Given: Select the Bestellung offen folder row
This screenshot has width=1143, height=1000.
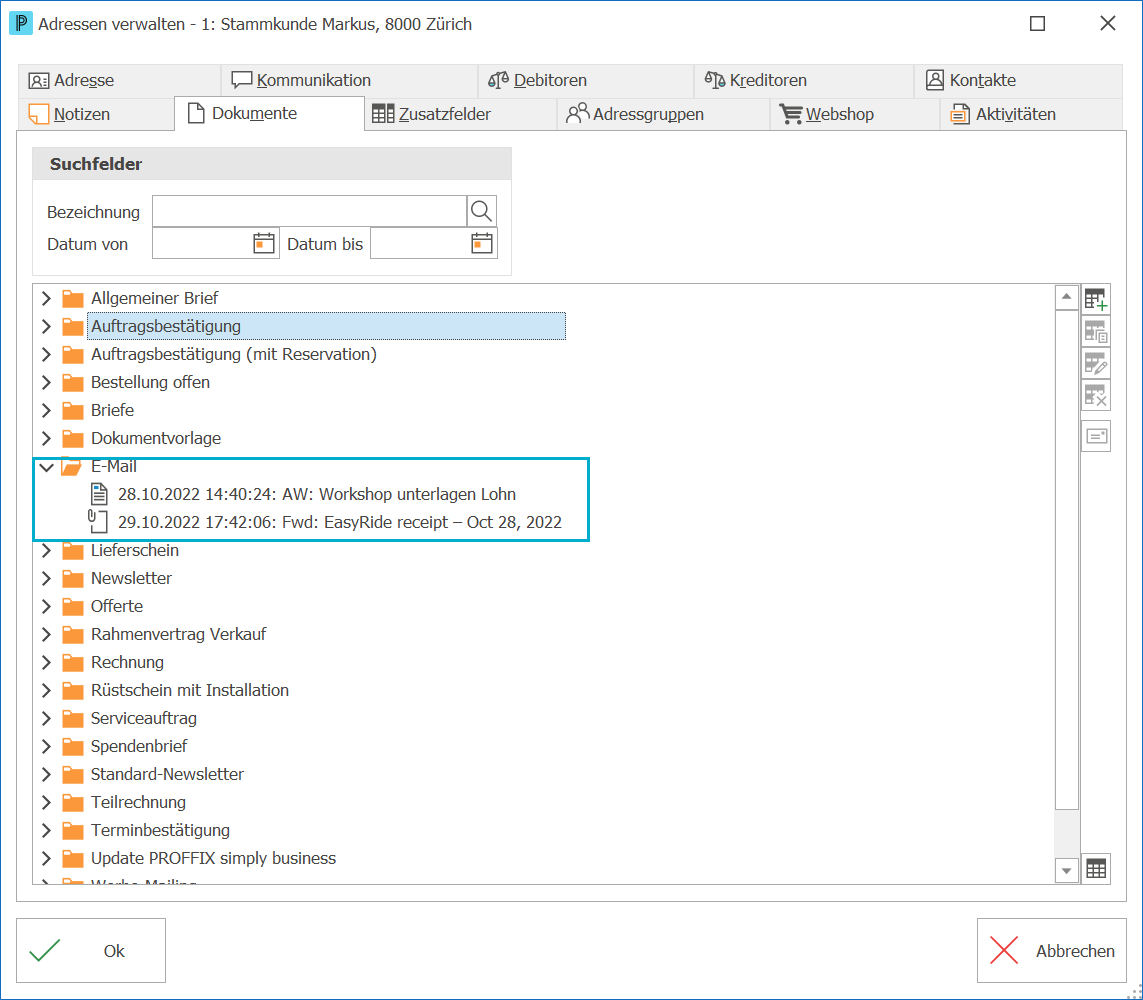Looking at the screenshot, I should point(150,382).
